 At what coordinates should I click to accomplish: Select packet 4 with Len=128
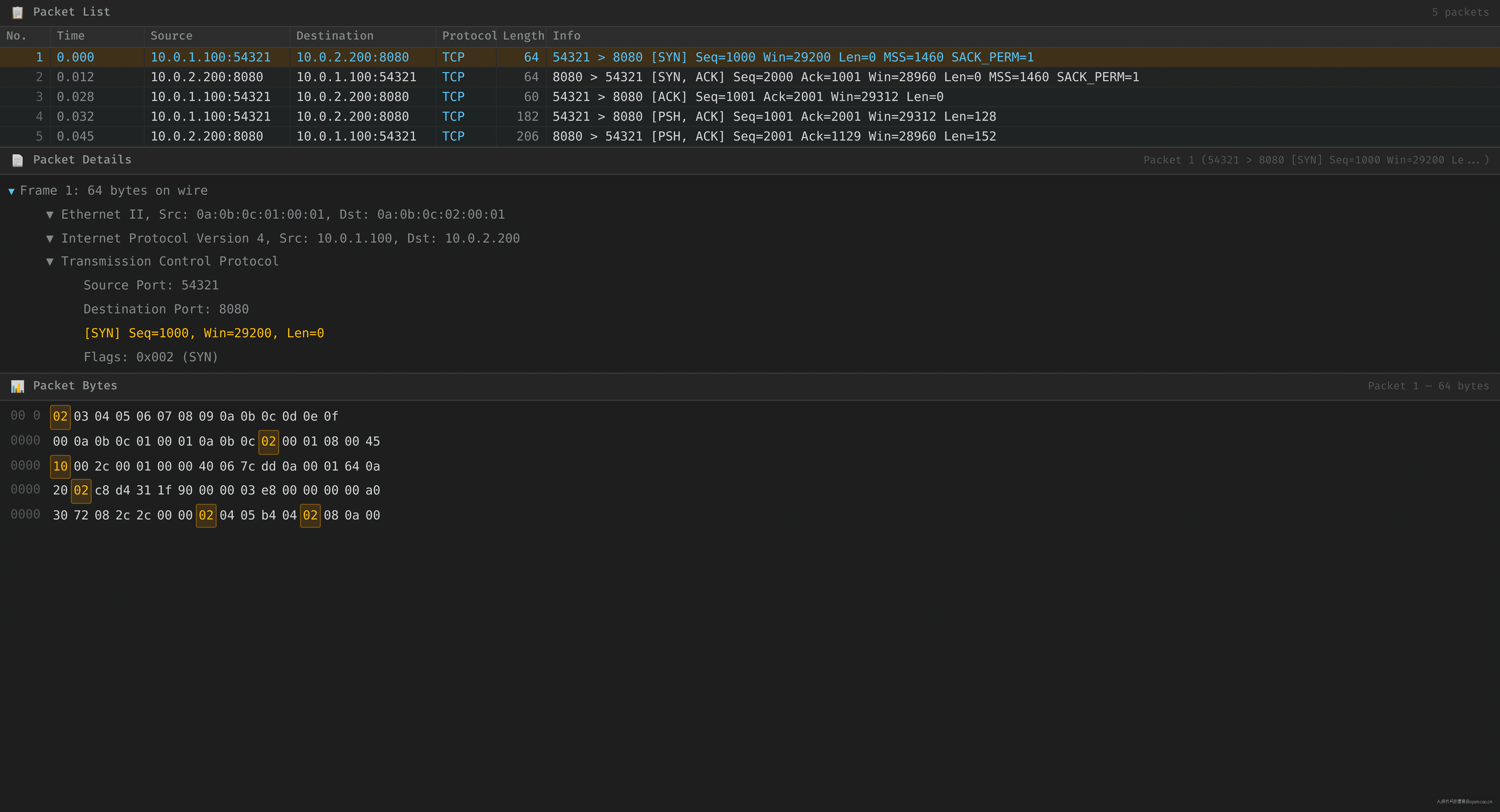[x=750, y=116]
